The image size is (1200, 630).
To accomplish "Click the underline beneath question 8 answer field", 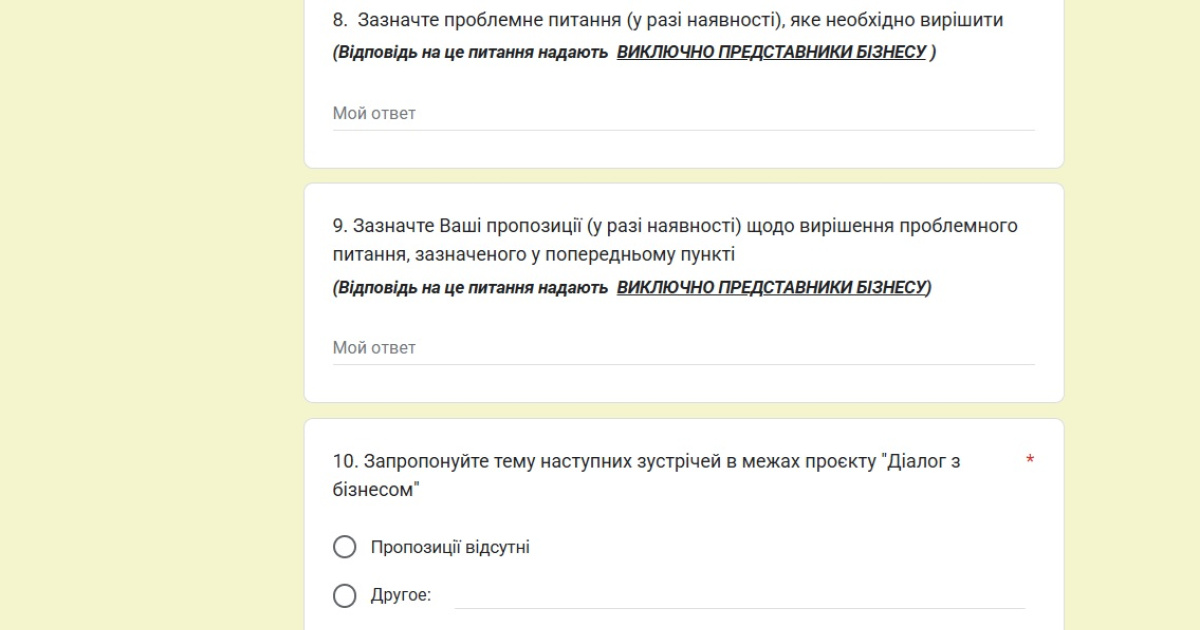I will coord(684,130).
